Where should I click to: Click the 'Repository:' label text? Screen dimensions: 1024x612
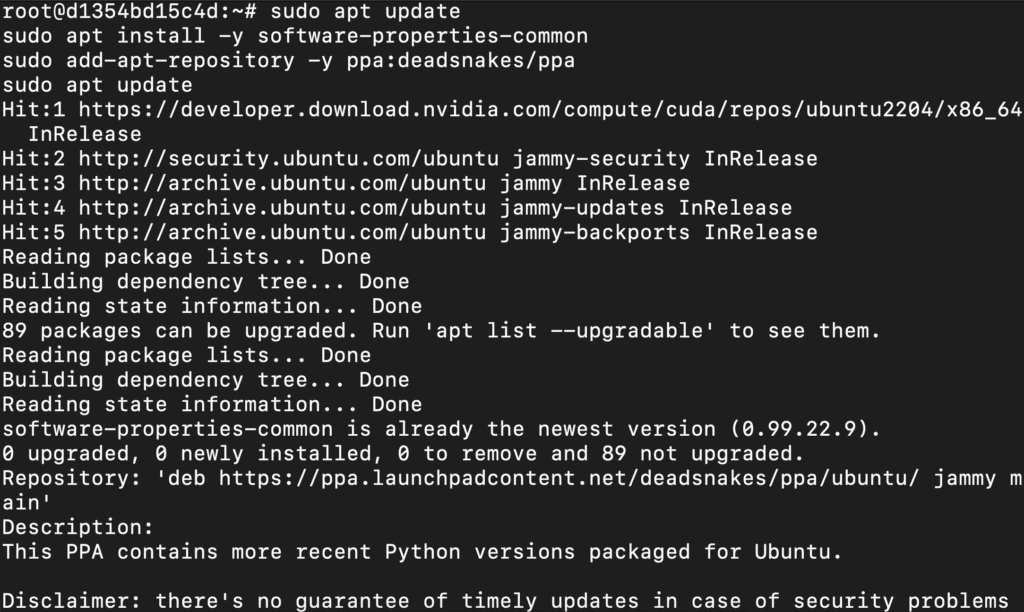coord(72,478)
